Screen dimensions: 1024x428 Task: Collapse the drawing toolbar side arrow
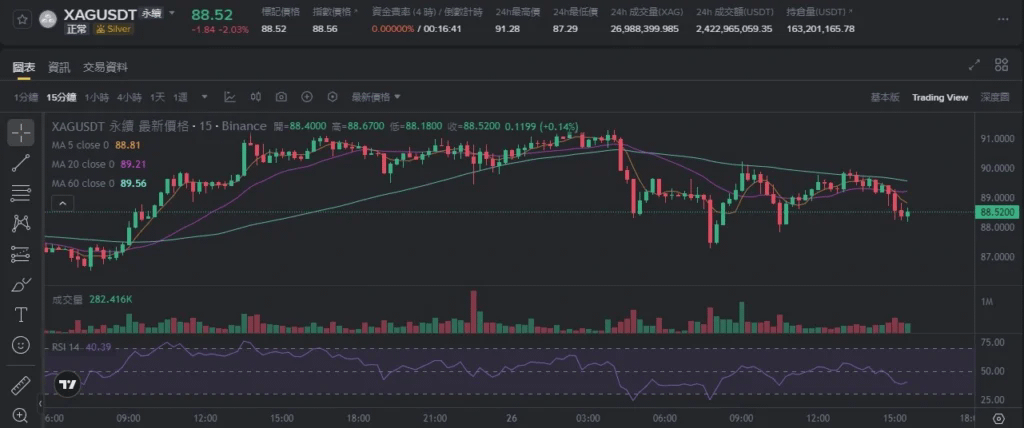click(x=39, y=404)
